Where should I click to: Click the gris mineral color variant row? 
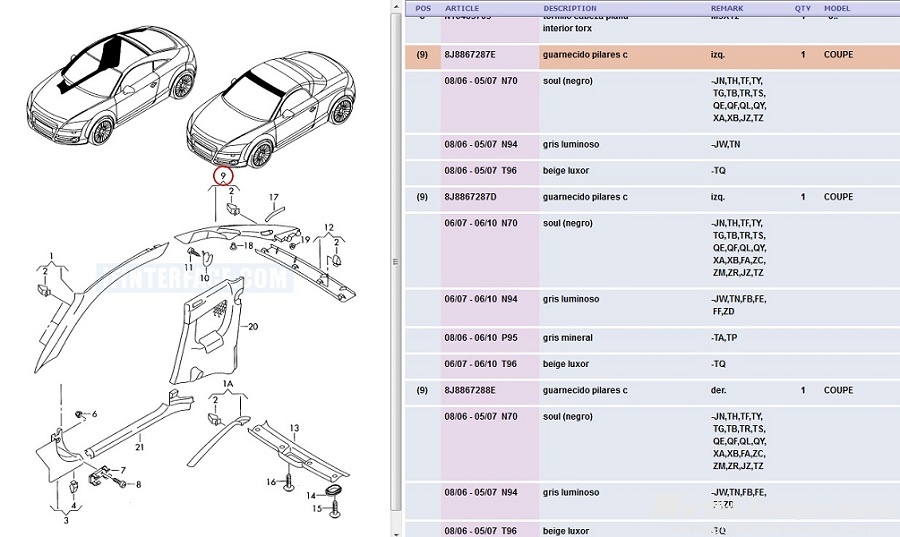(567, 338)
